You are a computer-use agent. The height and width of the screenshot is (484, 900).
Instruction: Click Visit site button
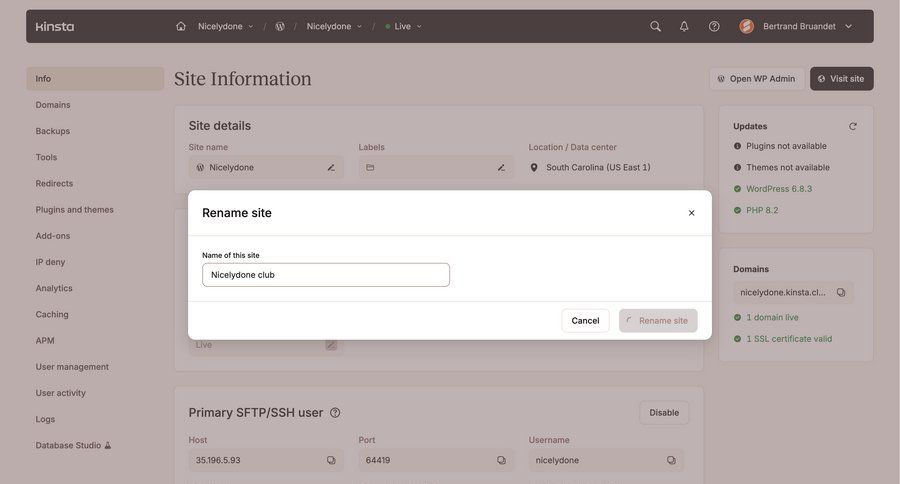click(841, 79)
